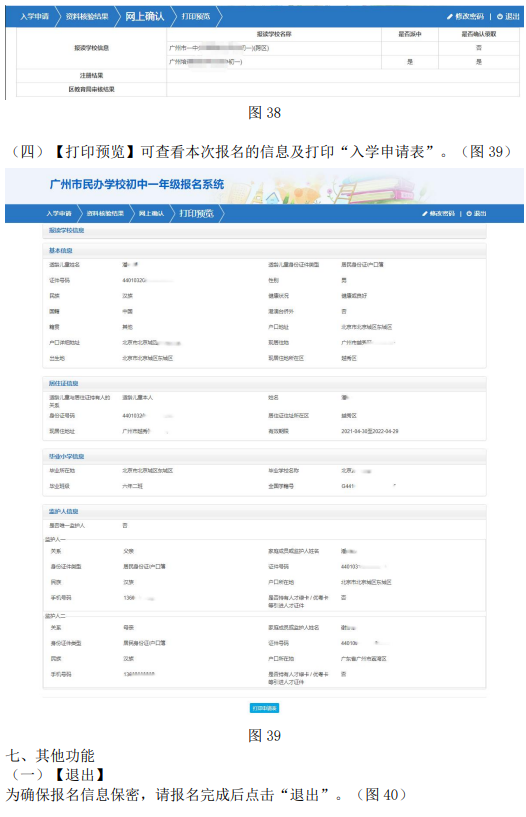Click 监护人一 subsection label
Image resolution: width=526 pixels, height=817 pixels.
[x=55, y=540]
